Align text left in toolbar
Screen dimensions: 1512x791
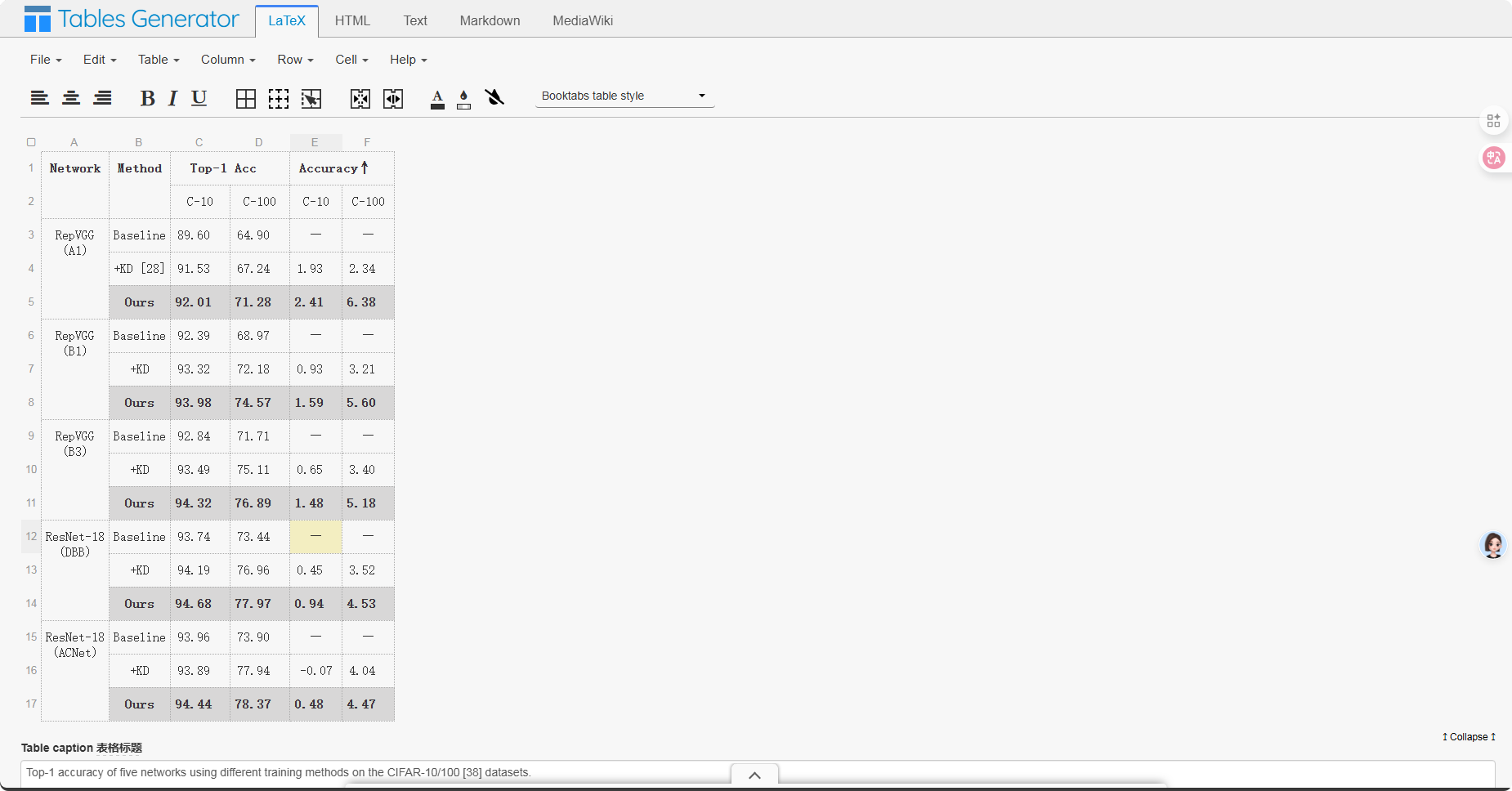(x=39, y=98)
